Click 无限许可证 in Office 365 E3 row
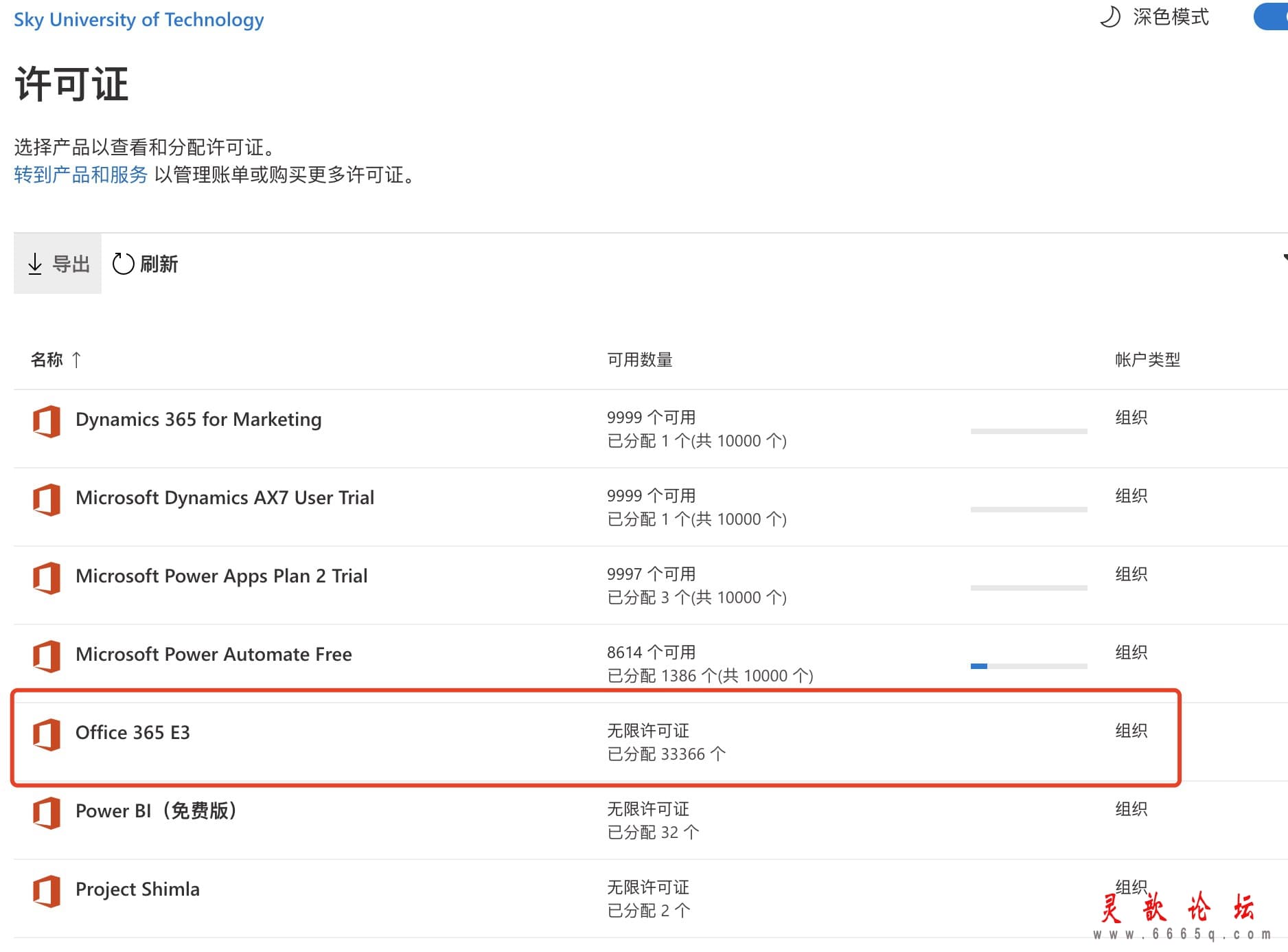1288x952 pixels. [647, 730]
